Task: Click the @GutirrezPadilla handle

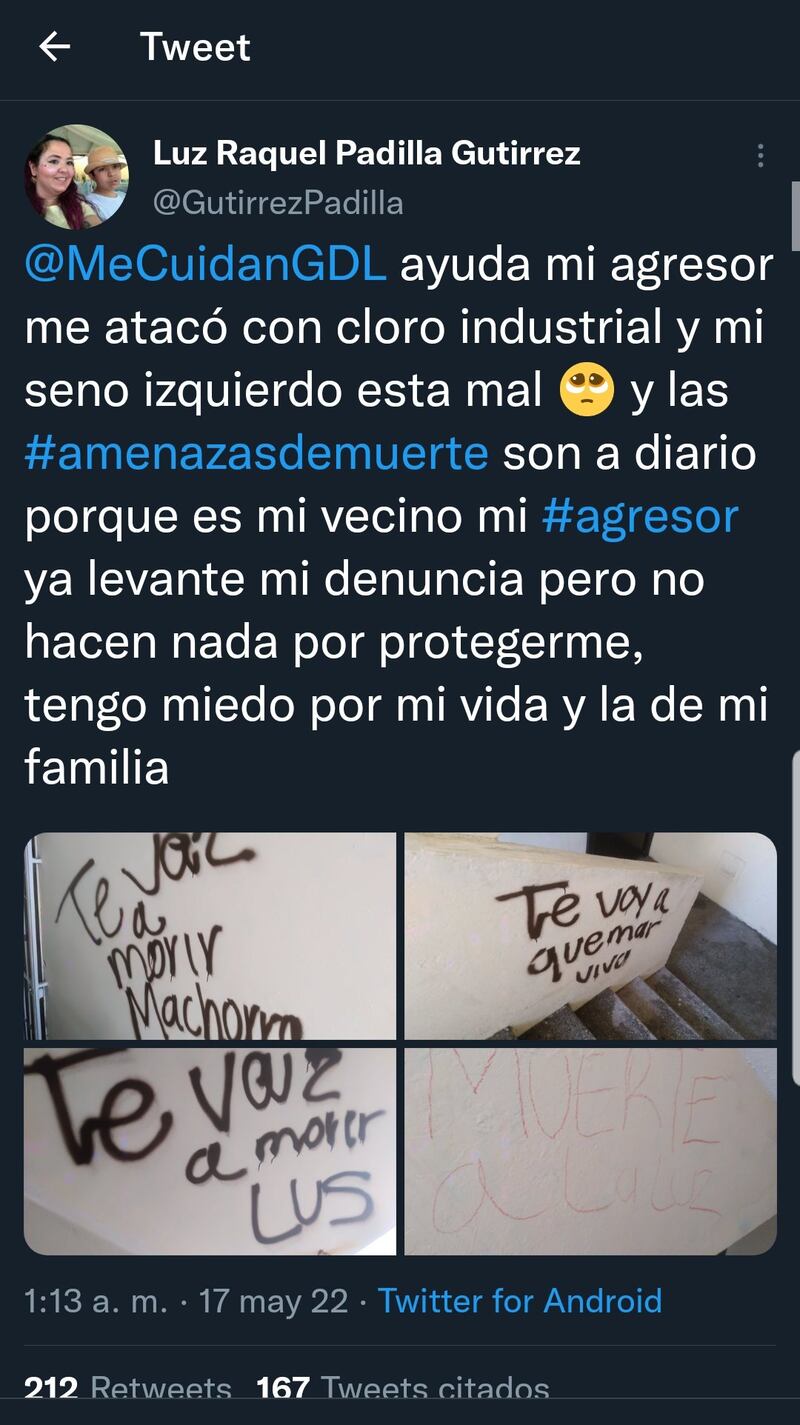Action: pyautogui.click(x=278, y=203)
